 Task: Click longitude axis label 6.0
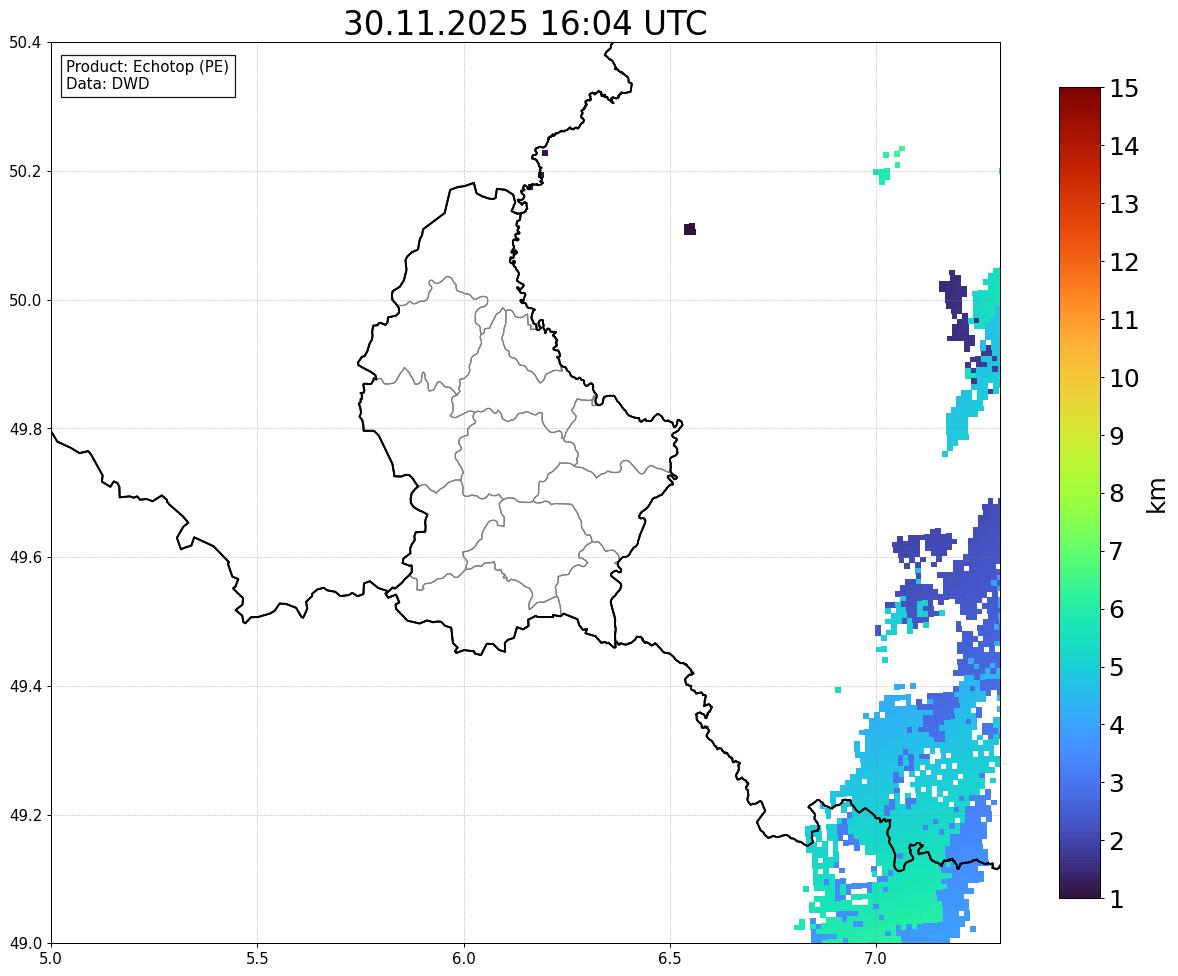click(464, 959)
